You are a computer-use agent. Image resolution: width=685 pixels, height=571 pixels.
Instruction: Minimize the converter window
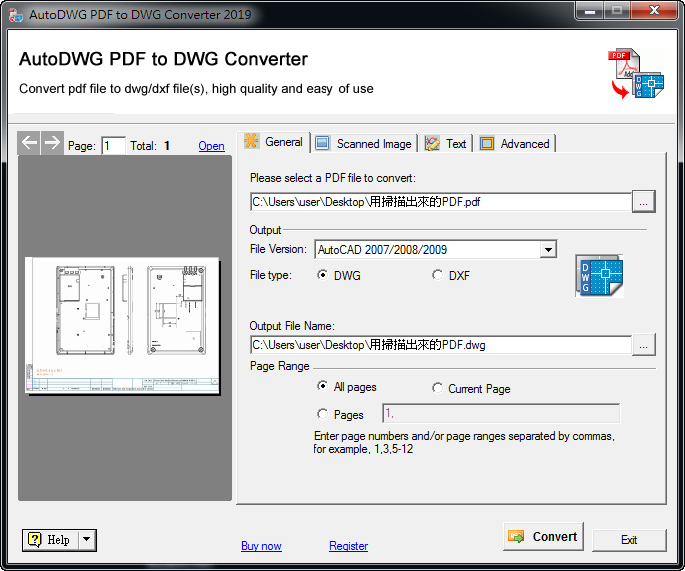(590, 11)
